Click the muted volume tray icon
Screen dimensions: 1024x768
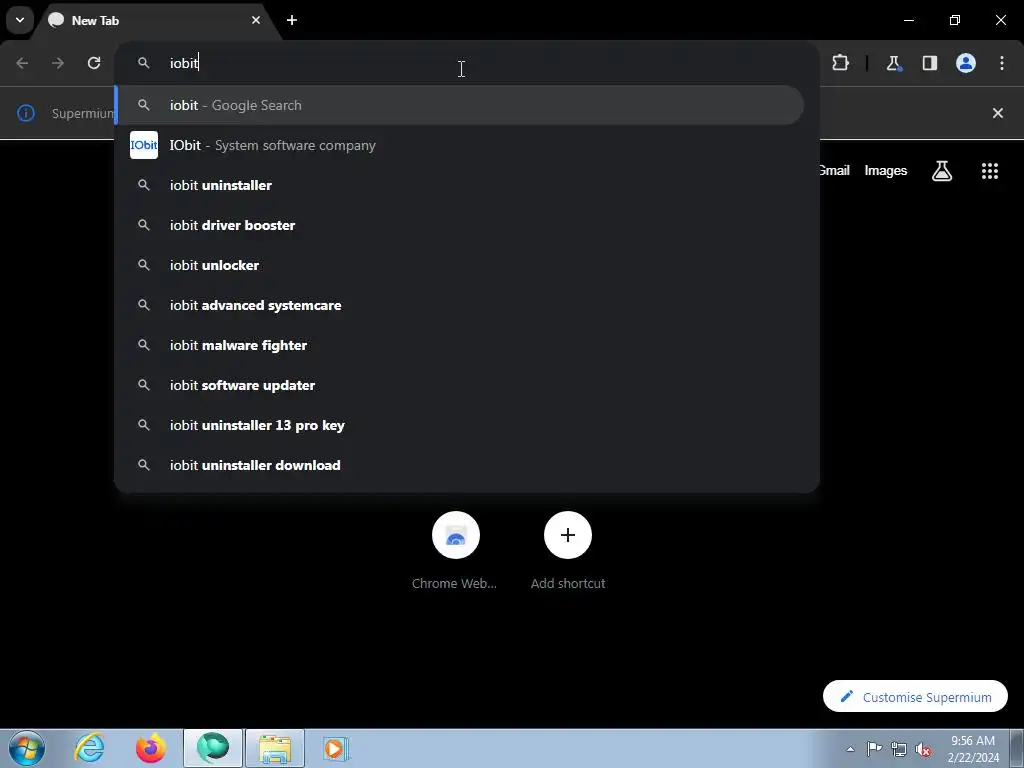[923, 749]
